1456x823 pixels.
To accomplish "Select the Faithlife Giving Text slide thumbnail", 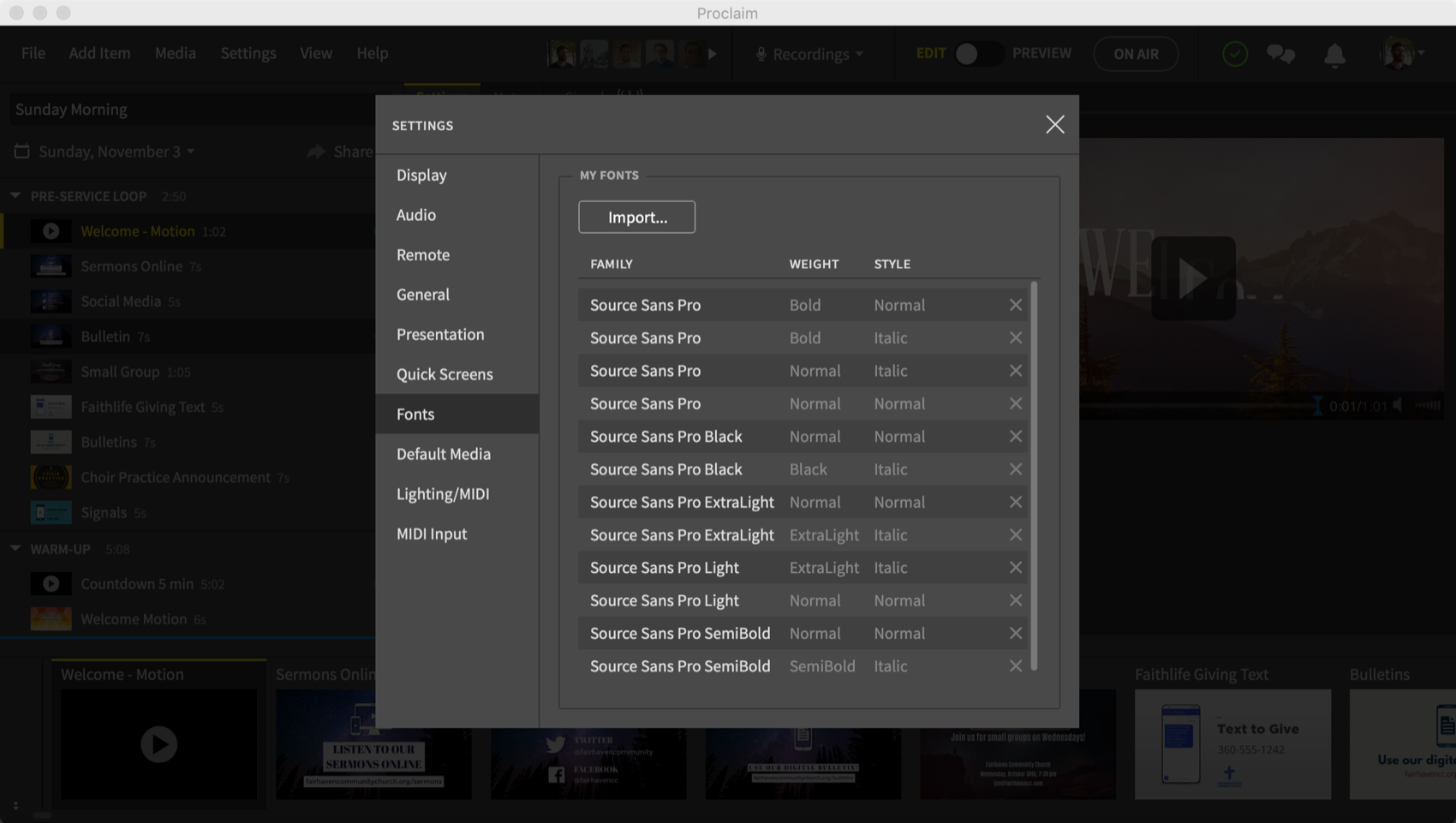I will [1232, 743].
